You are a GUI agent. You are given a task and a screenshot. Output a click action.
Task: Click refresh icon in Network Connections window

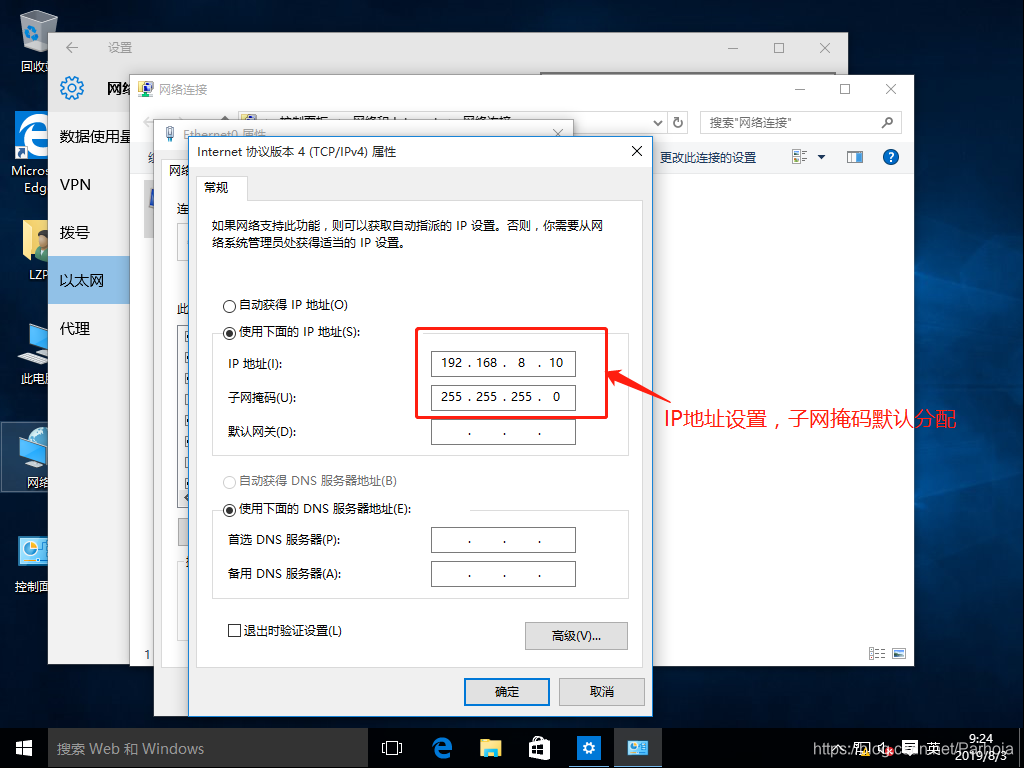point(678,122)
